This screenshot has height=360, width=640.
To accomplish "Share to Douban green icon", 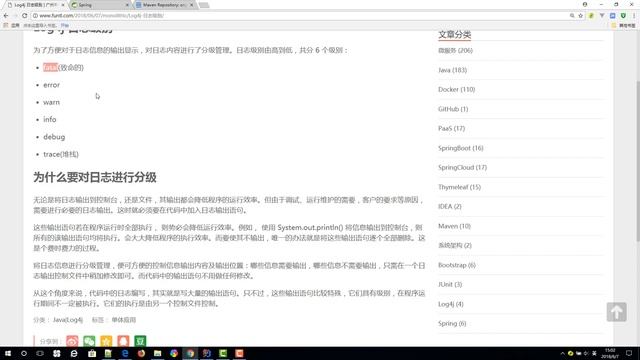I will click(140, 341).
